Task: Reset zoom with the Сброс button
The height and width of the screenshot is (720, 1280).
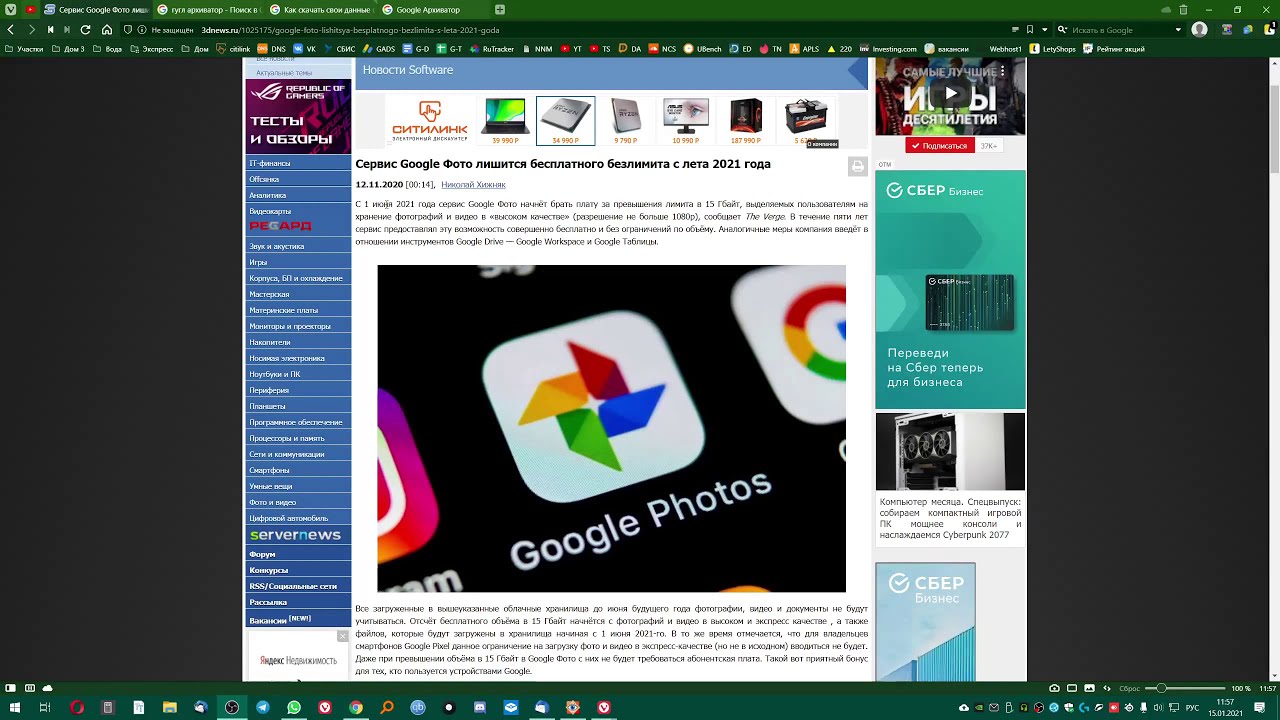Action: (1129, 688)
